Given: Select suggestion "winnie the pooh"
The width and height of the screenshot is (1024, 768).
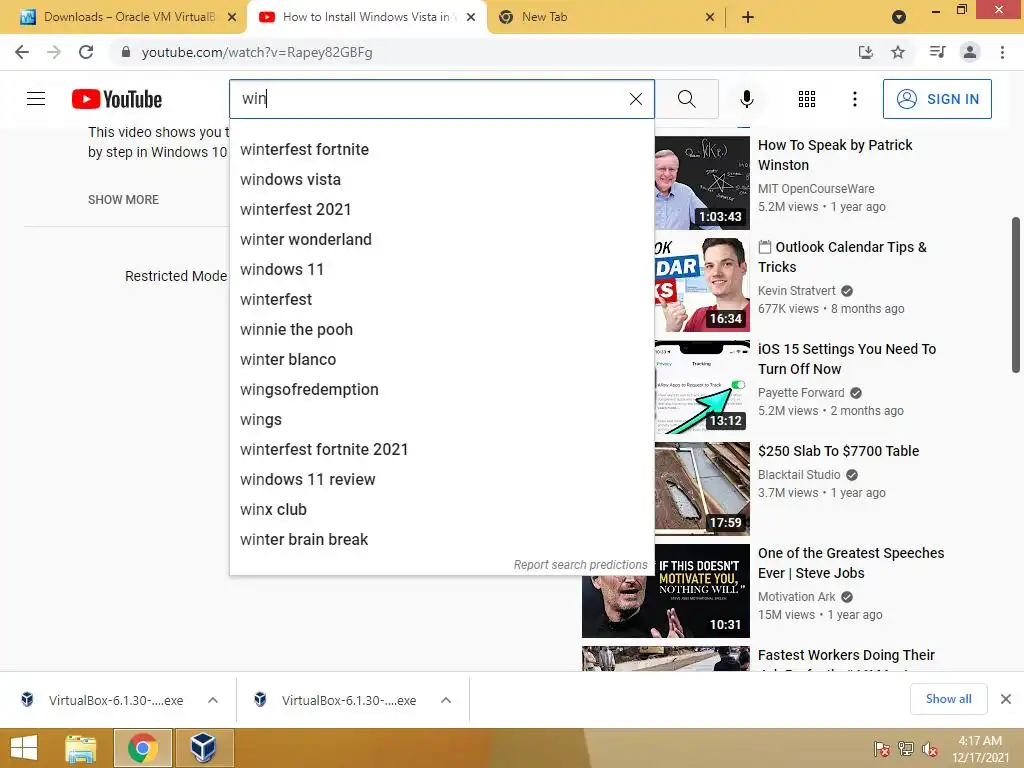Looking at the screenshot, I should click(442, 330).
